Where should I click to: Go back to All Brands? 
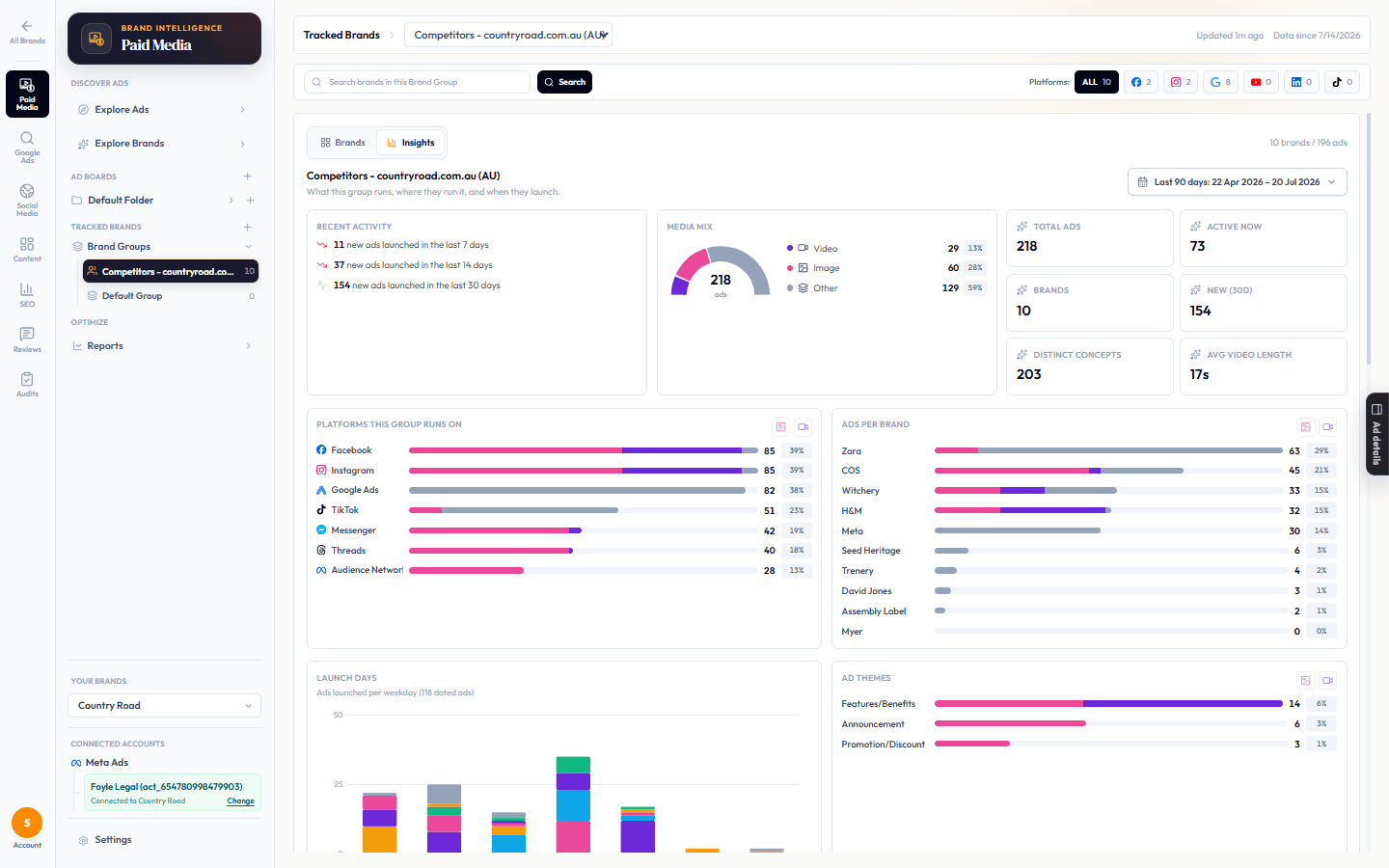27,32
